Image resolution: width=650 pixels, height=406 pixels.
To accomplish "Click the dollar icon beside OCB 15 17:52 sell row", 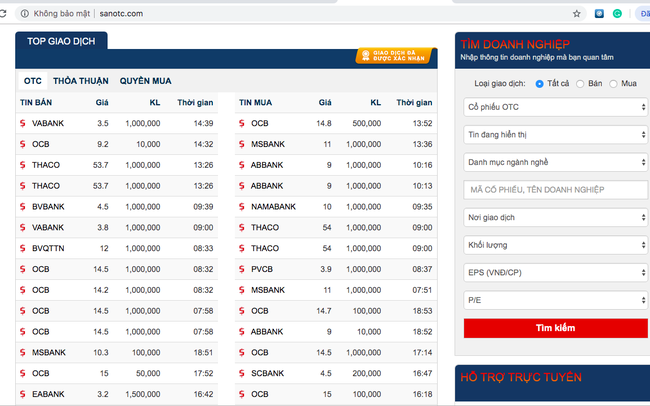I will (x=22, y=373).
